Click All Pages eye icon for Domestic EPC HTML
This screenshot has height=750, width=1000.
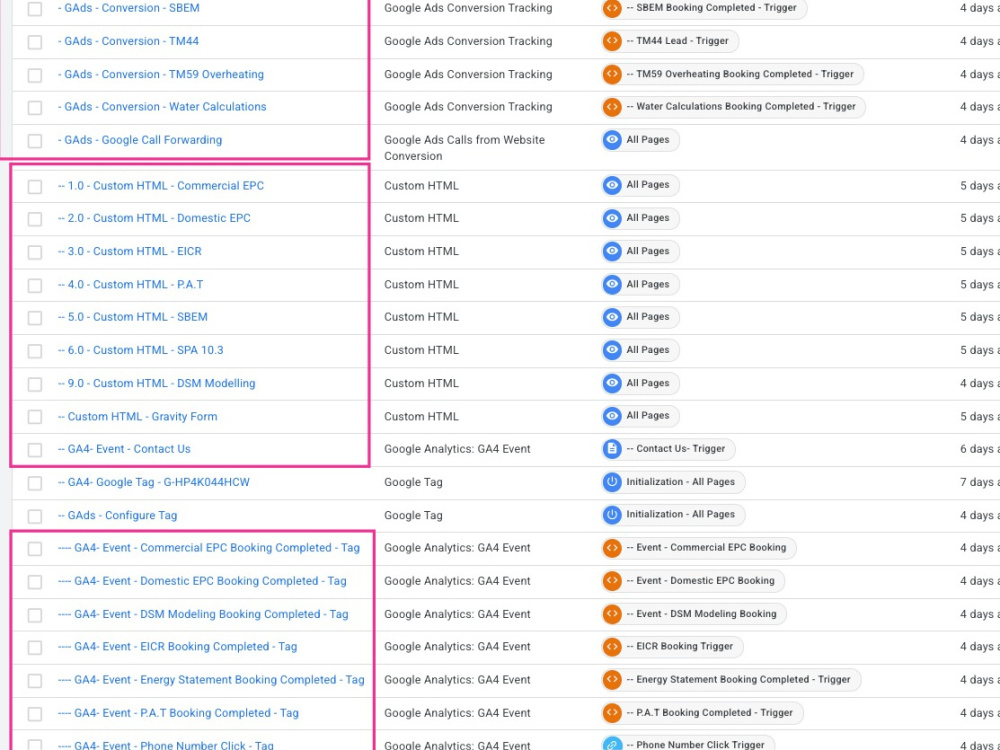[612, 218]
